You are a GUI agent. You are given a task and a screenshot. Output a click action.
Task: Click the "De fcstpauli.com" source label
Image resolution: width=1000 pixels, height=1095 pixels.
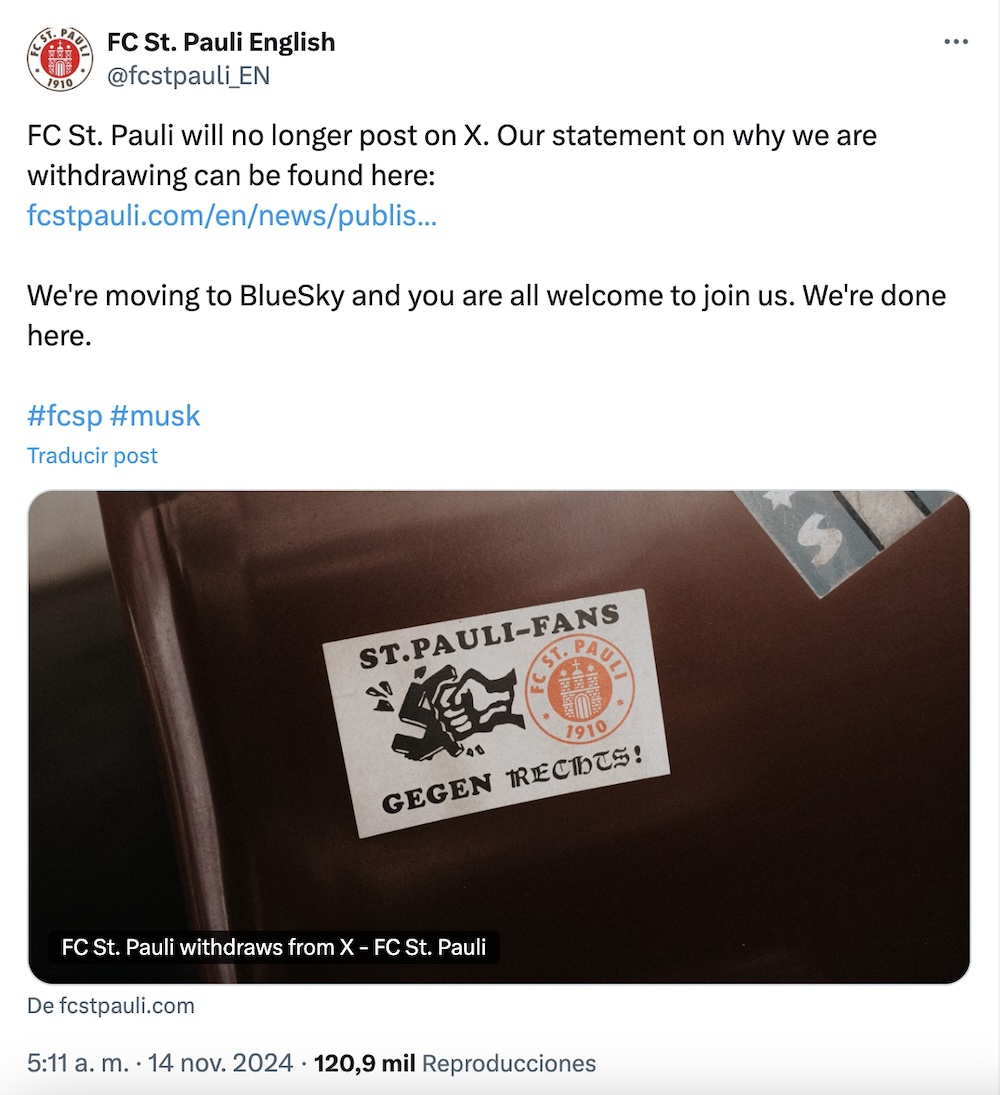pyautogui.click(x=111, y=1006)
